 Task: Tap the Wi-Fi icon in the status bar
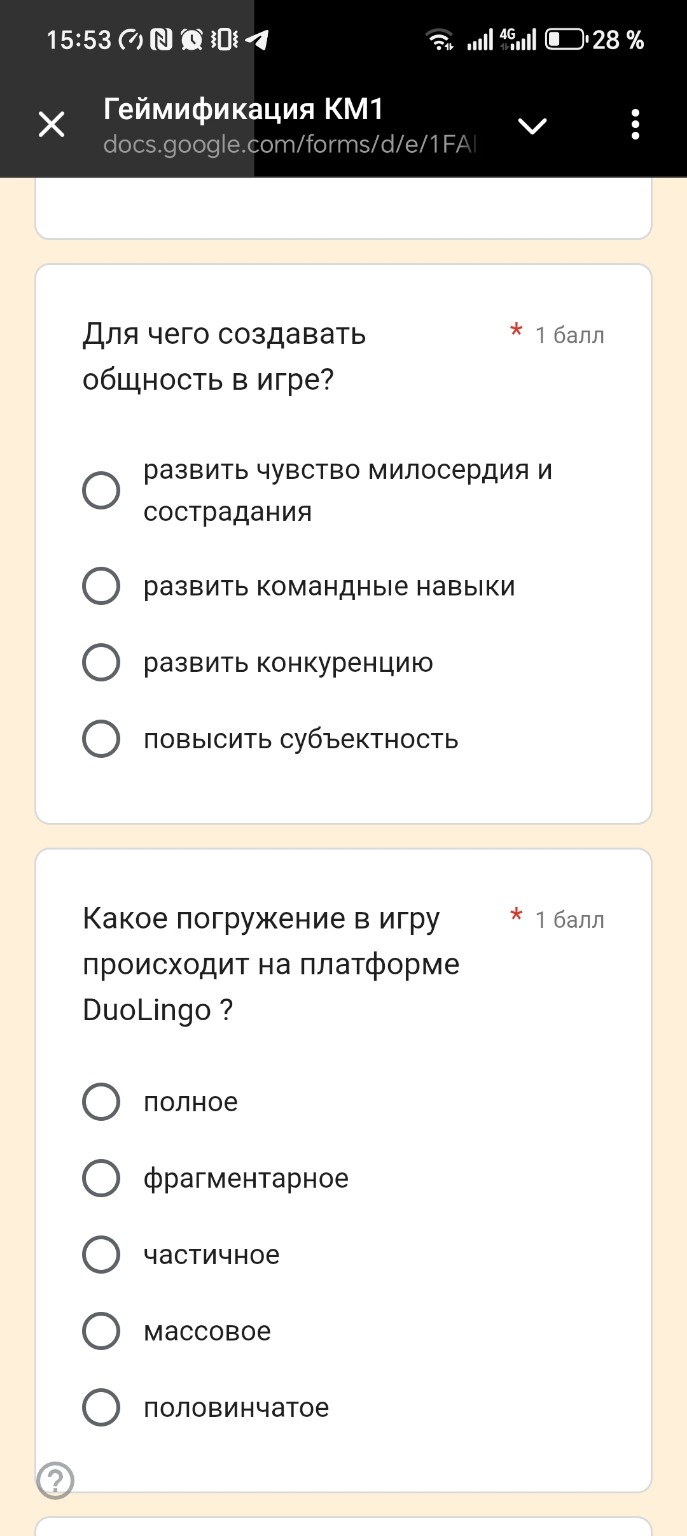pyautogui.click(x=440, y=38)
